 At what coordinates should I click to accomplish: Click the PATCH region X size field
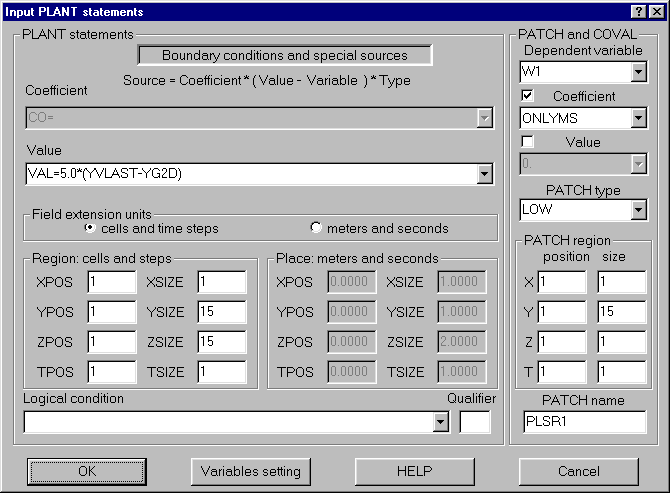click(x=622, y=282)
